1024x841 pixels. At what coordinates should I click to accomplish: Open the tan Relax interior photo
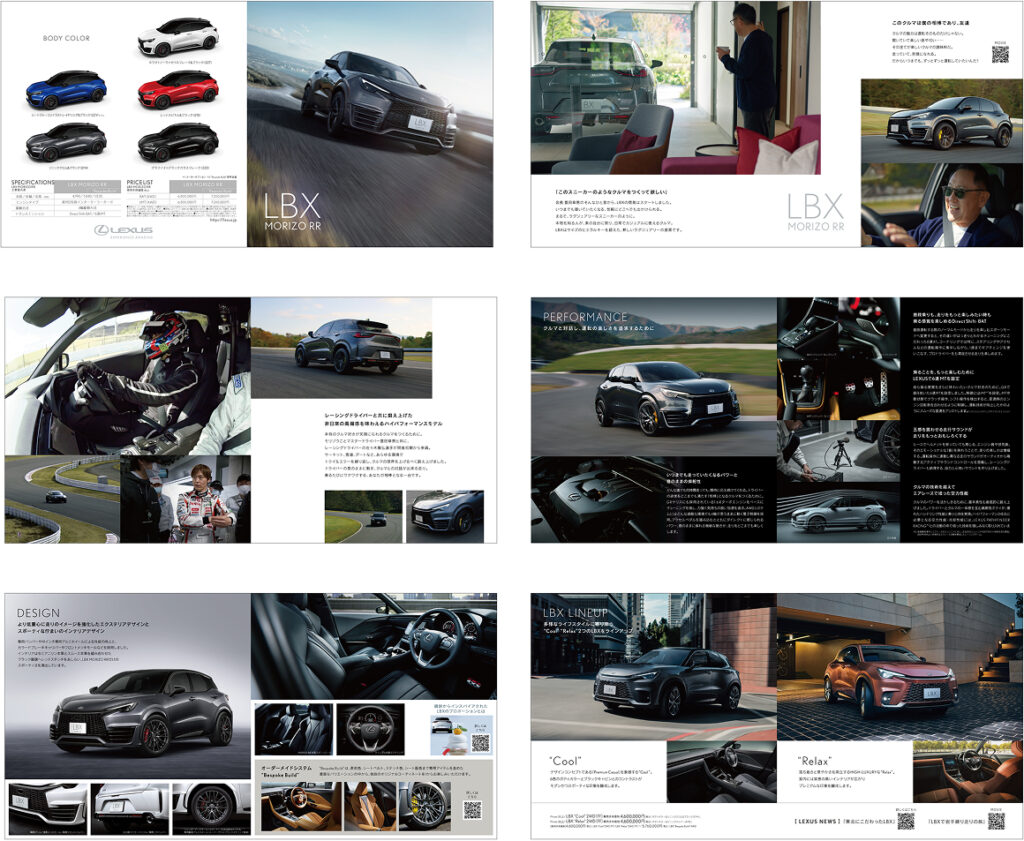coord(967,771)
